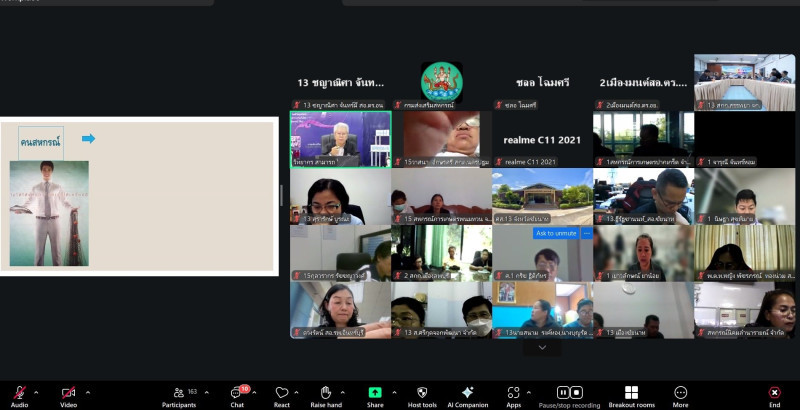The height and width of the screenshot is (410, 800).
Task: Launch the AI Companion
Action: coord(467,393)
